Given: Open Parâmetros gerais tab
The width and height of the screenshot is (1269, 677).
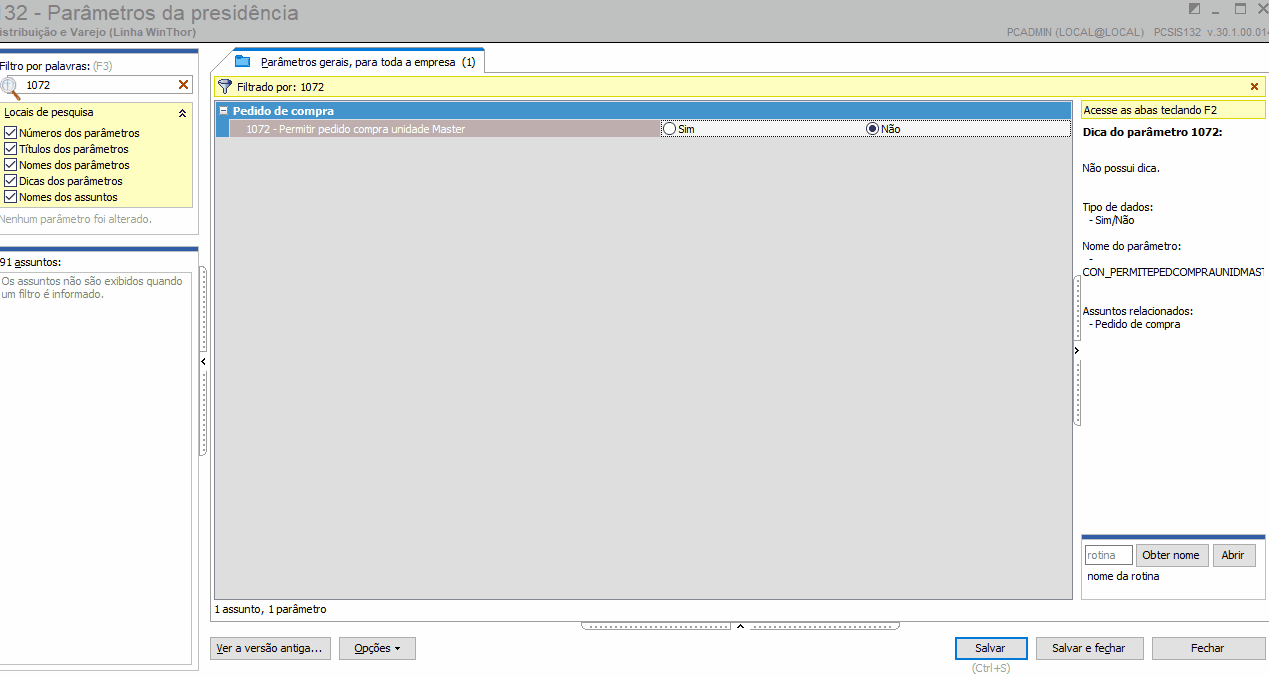Looking at the screenshot, I should [x=358, y=61].
